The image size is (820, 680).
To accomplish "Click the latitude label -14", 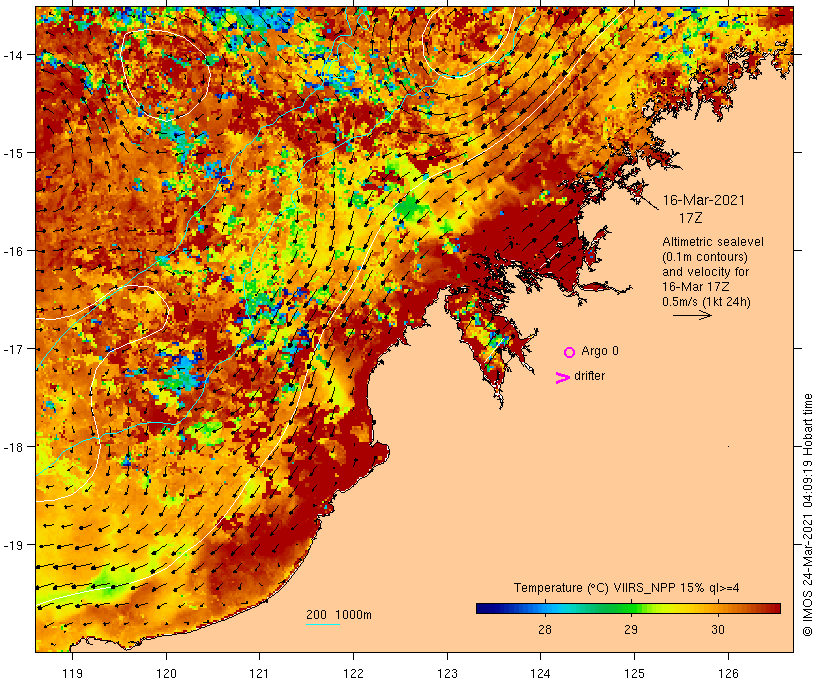I will click(13, 54).
